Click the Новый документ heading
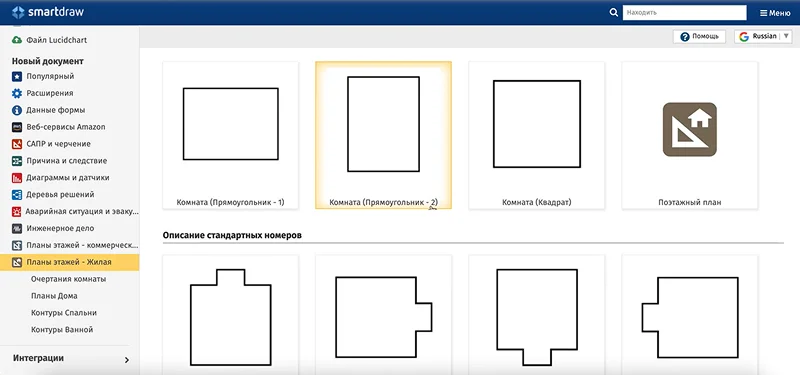Screen dimensions: 800x375 coord(47,61)
